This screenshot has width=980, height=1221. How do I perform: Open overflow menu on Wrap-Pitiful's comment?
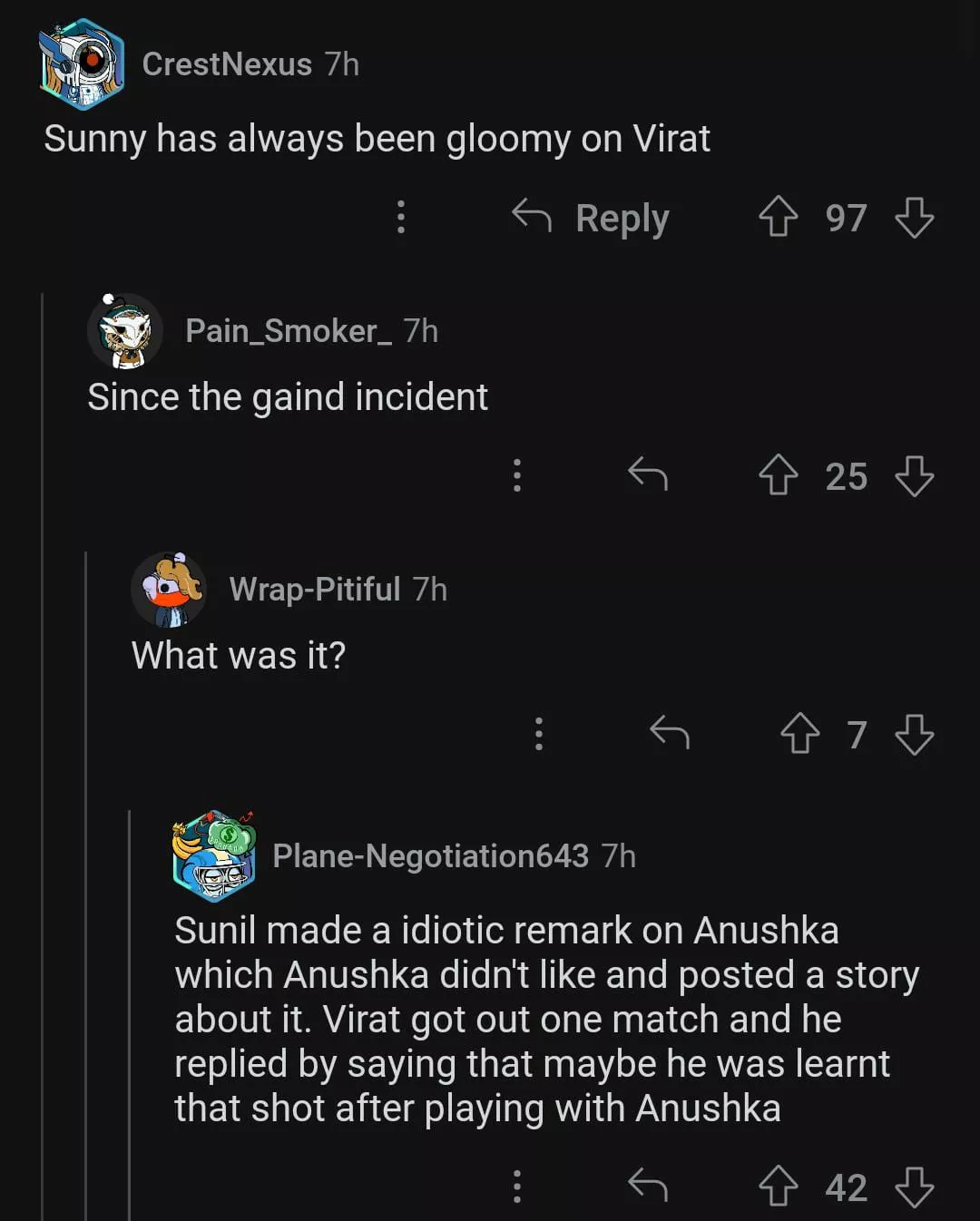[539, 733]
